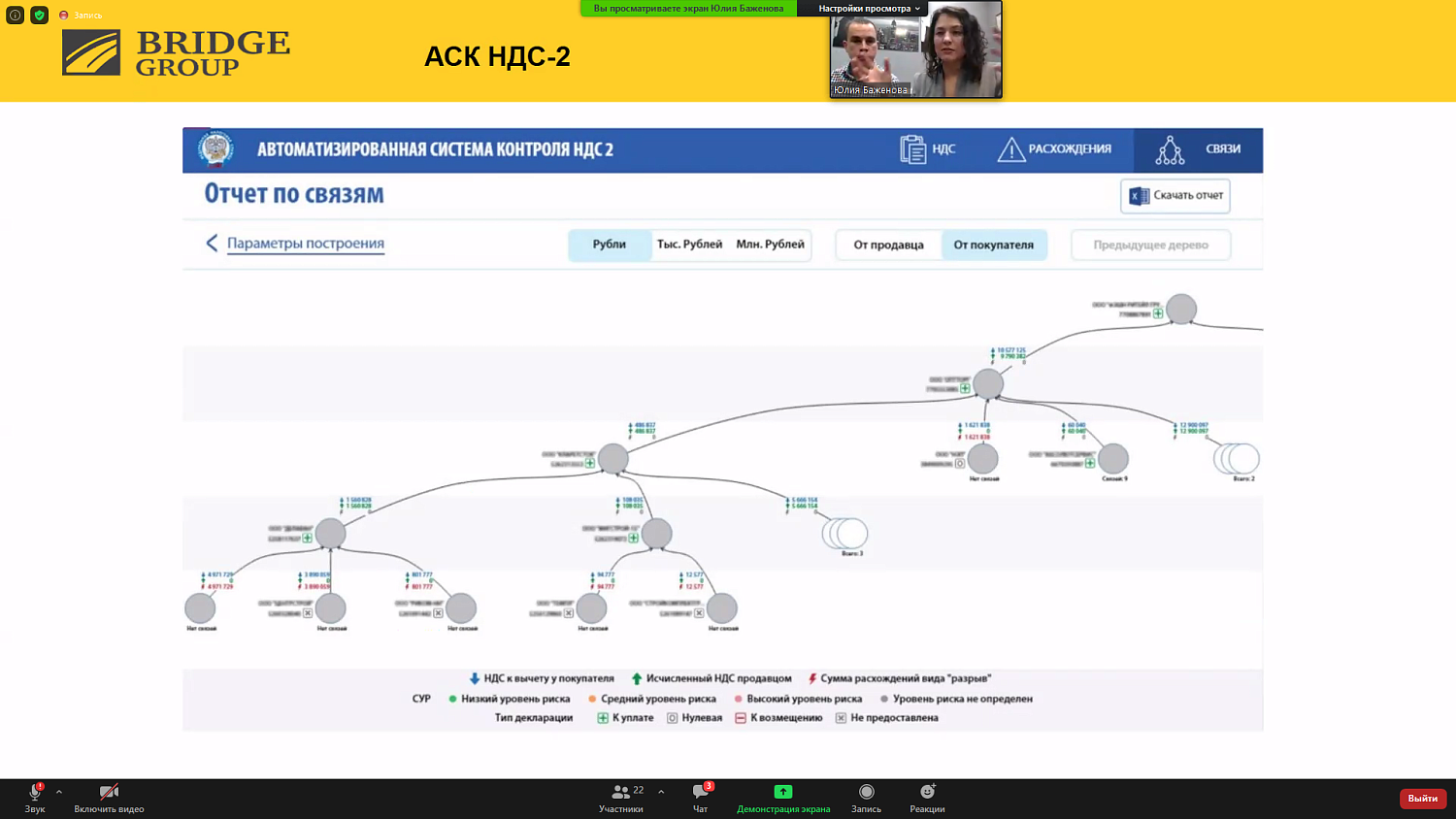Expand the Всего: 3 grouped nodes cluster
This screenshot has width=1456, height=819.
pyautogui.click(x=844, y=534)
